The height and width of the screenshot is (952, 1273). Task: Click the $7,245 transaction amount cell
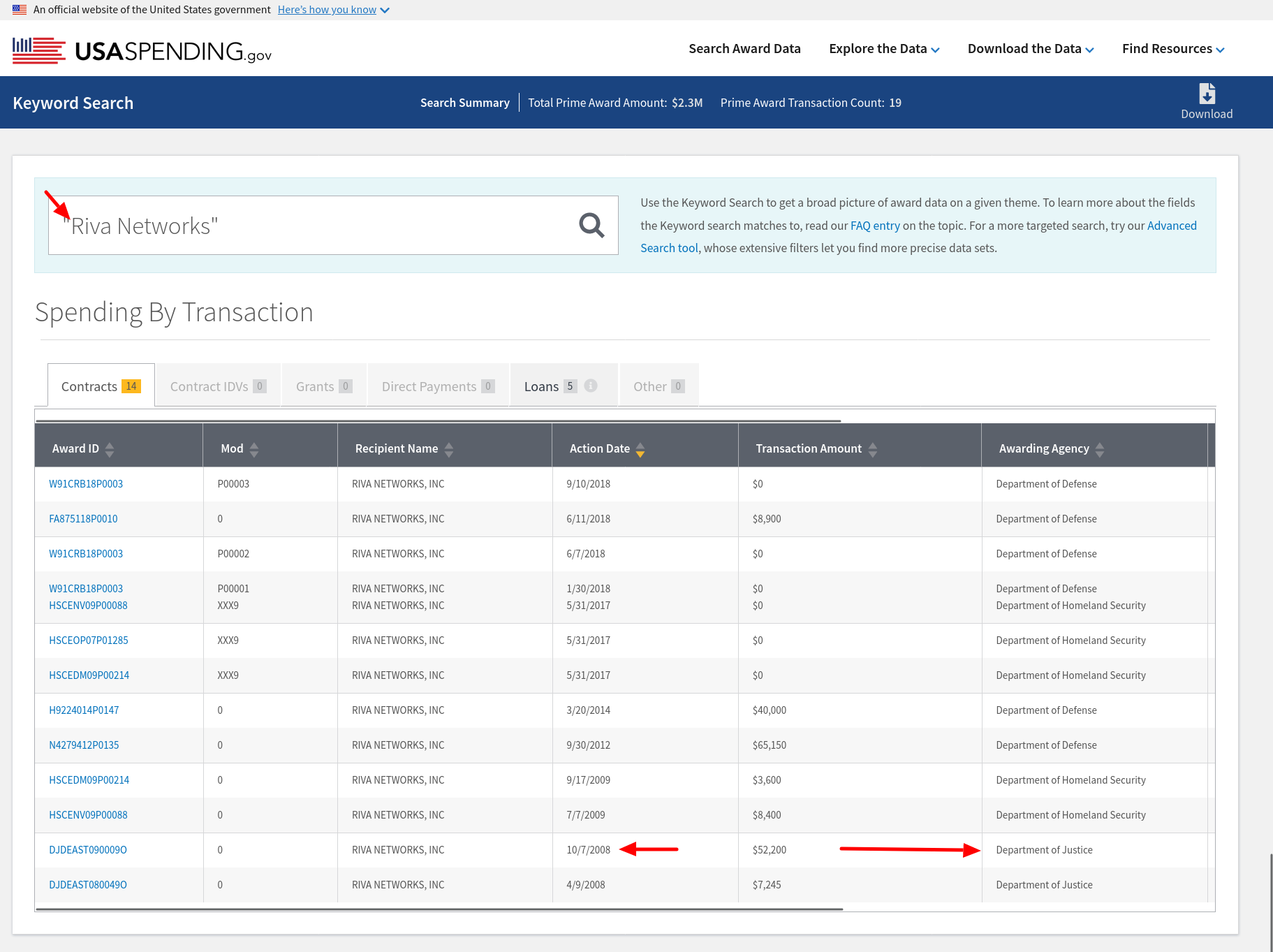coord(767,885)
